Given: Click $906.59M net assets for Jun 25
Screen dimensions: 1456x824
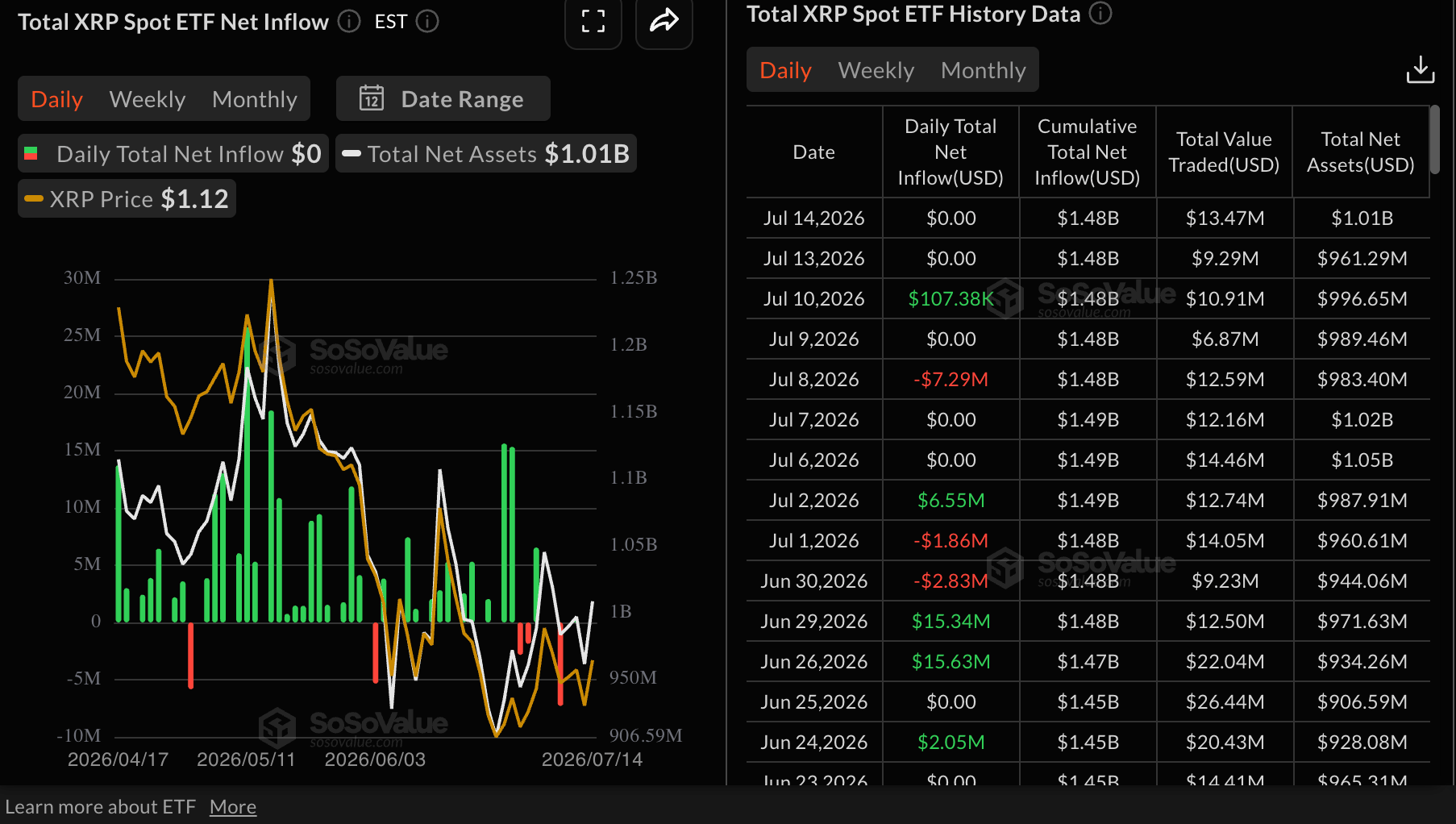Looking at the screenshot, I should coord(1362,701).
